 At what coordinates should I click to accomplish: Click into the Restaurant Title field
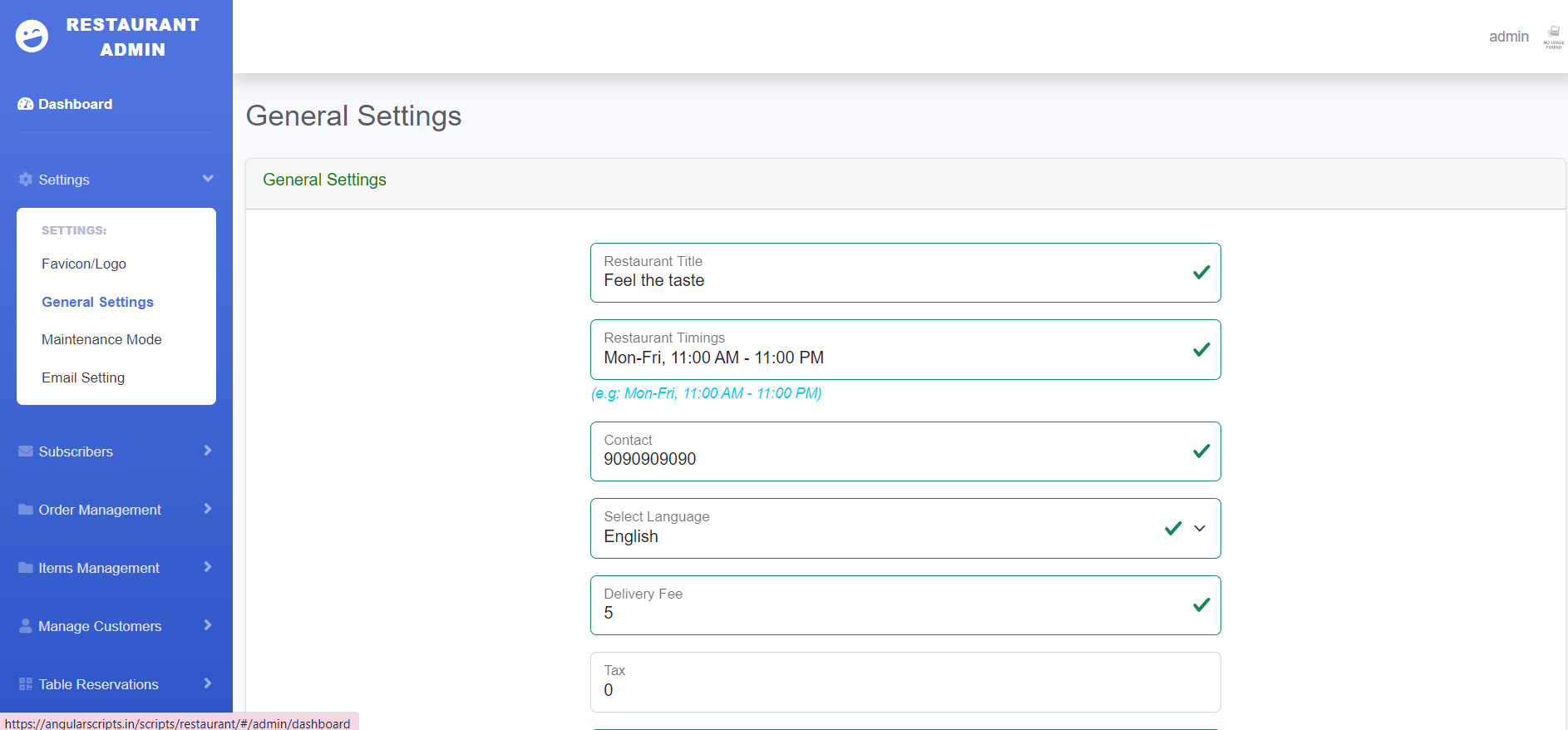(x=890, y=281)
